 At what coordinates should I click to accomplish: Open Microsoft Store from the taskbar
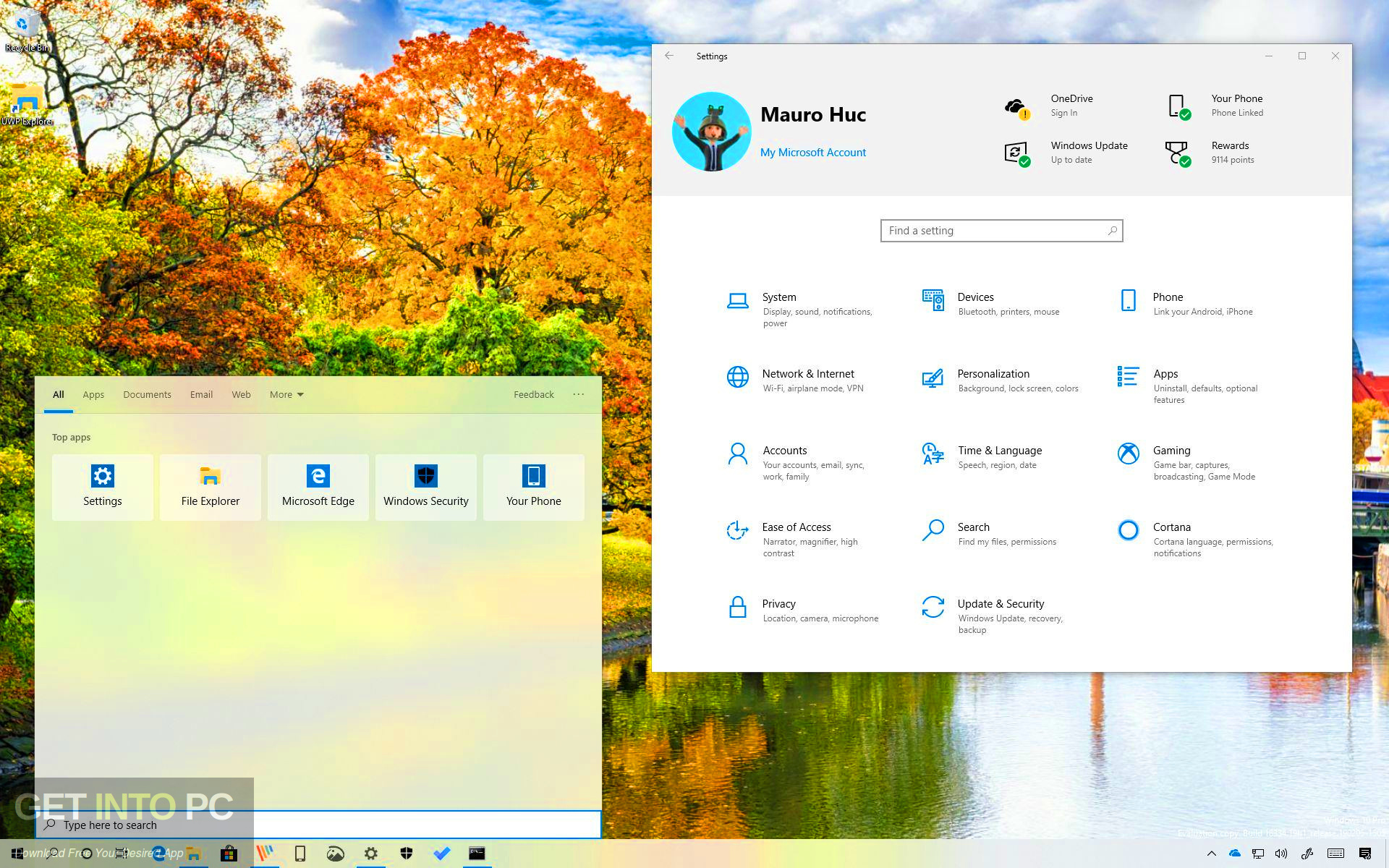(x=229, y=854)
